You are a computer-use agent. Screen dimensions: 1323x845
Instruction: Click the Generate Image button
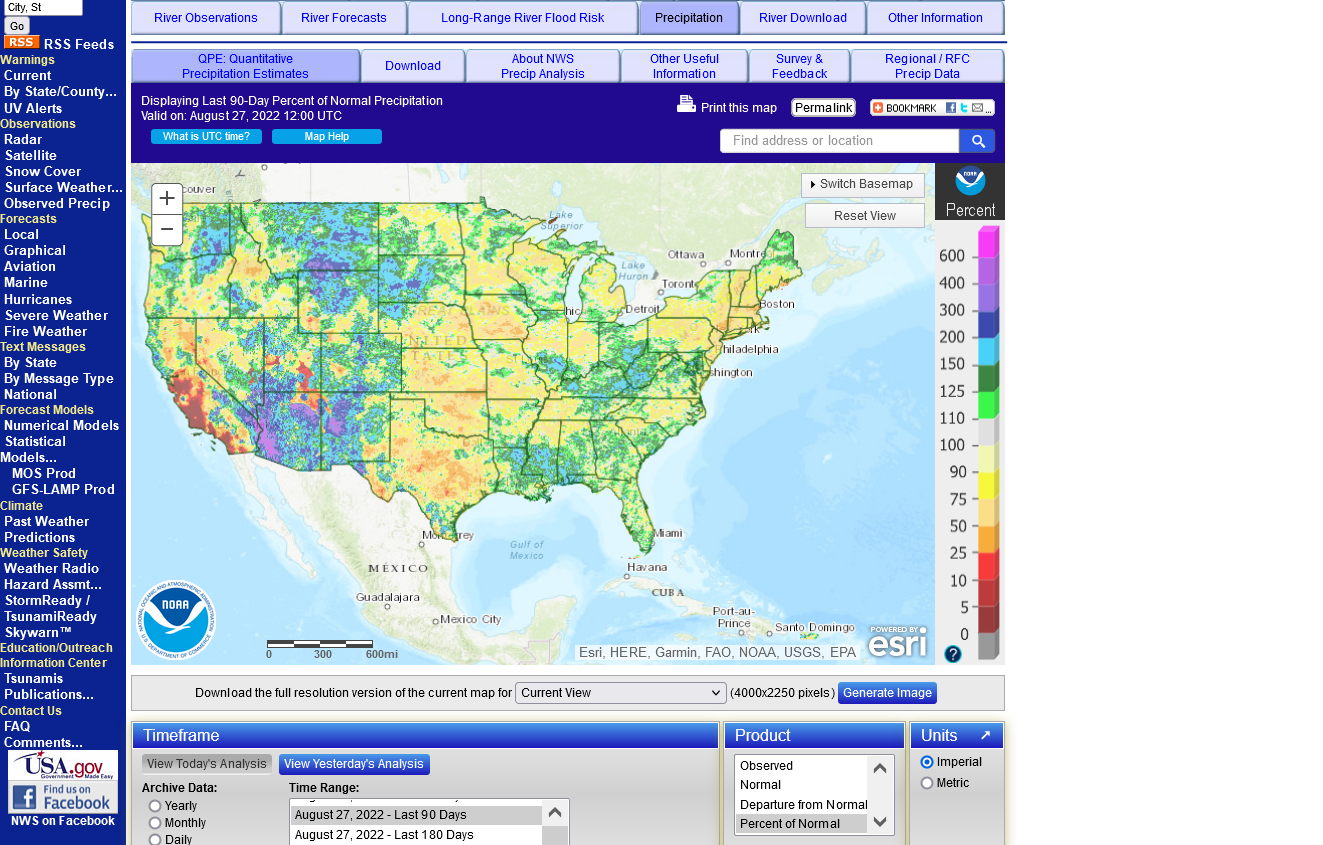click(x=887, y=693)
